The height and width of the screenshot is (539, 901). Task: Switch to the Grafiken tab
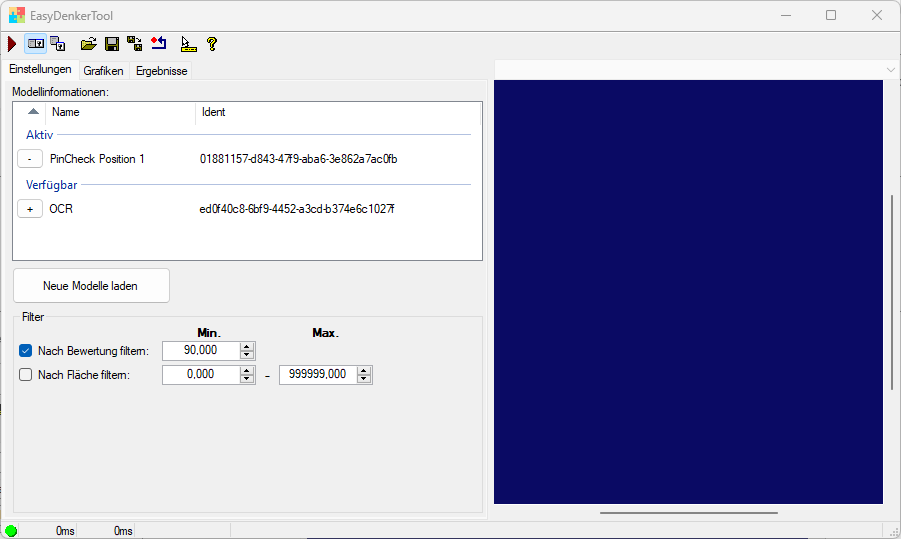pyautogui.click(x=103, y=71)
